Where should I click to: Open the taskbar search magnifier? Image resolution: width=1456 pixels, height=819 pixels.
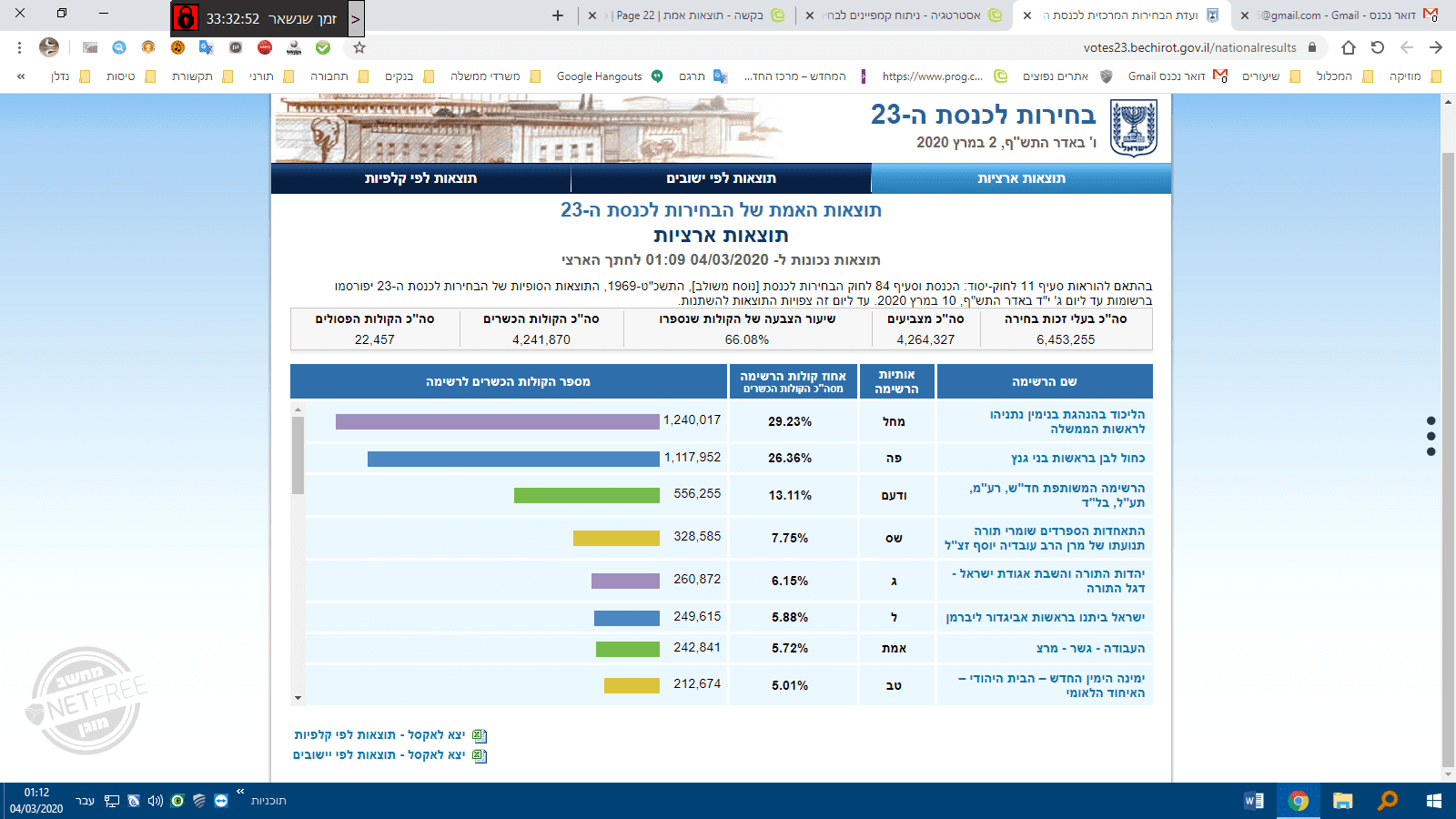click(x=1388, y=801)
